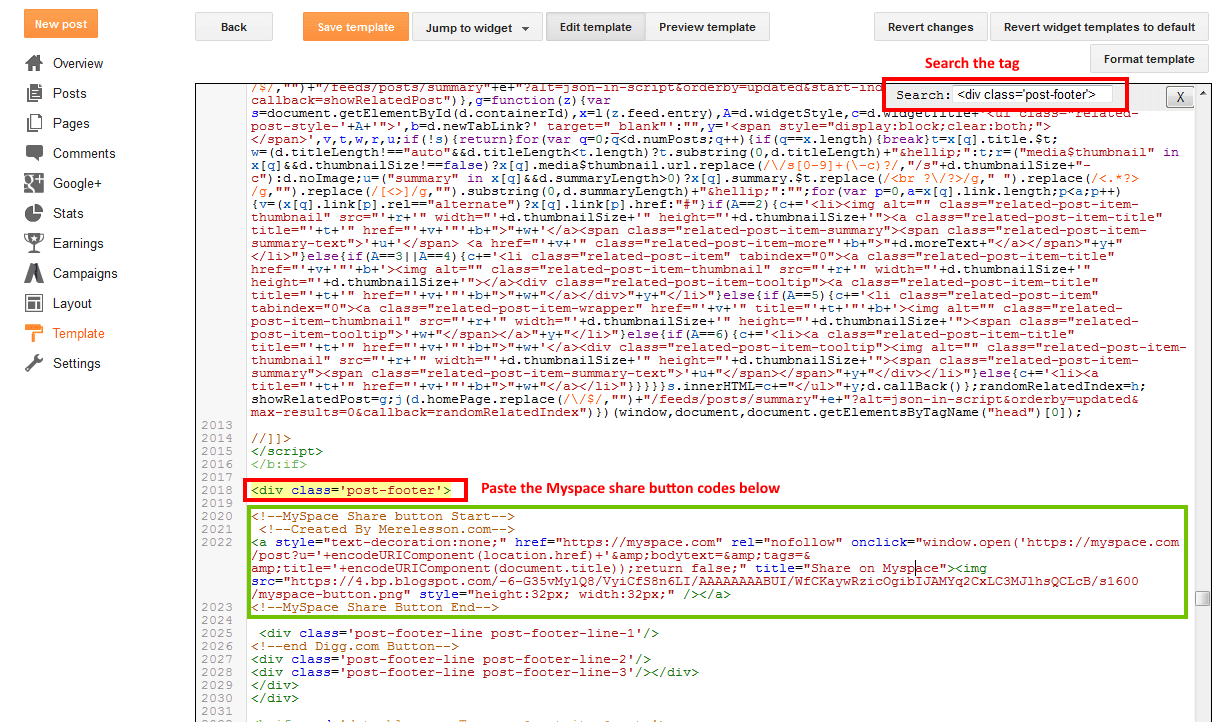Expand the Jump to widget dropdown

coord(478,28)
